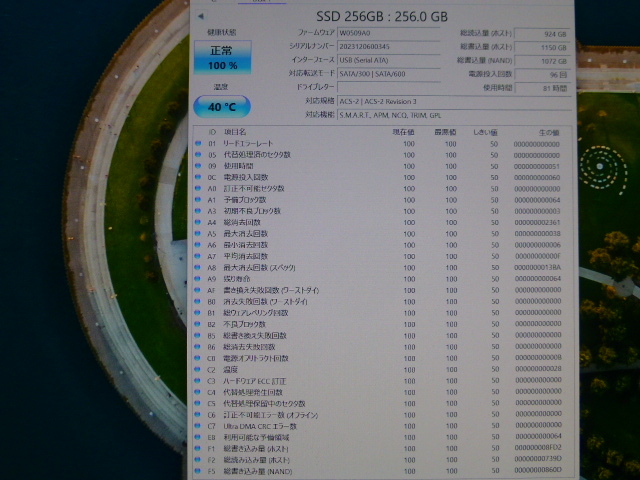Click the 正常 100 % health status button

(x=222, y=58)
